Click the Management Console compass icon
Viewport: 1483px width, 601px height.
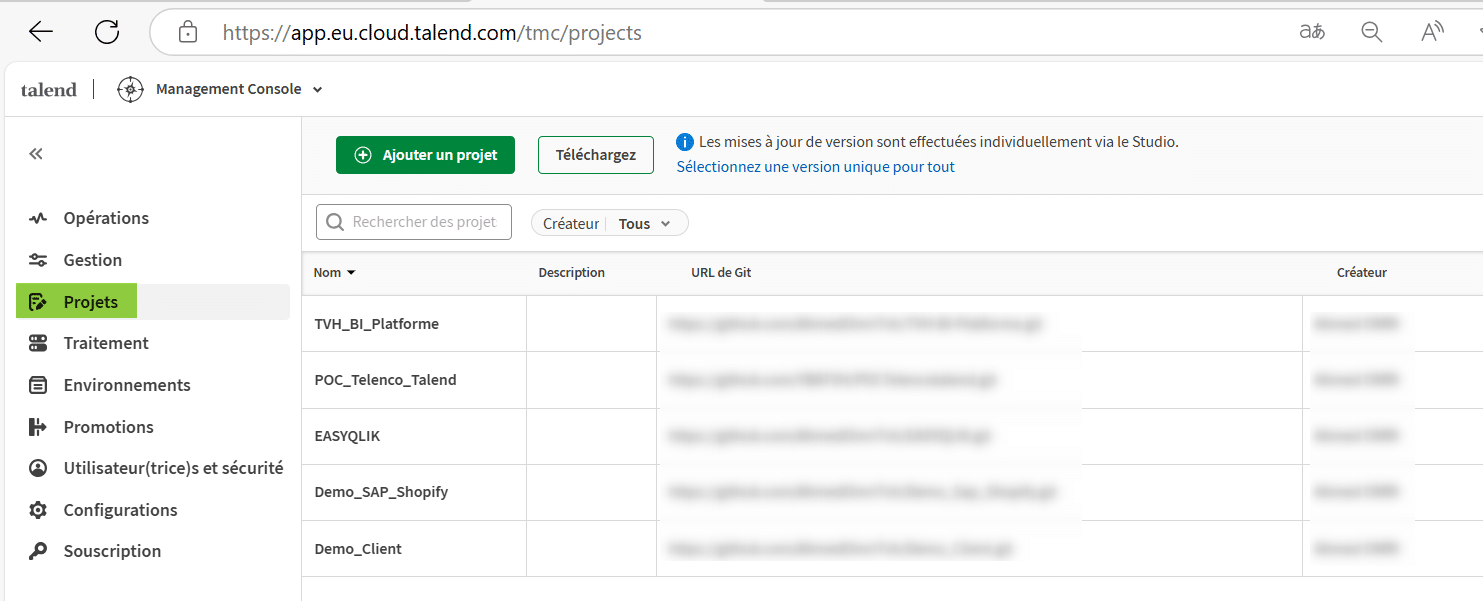[x=130, y=89]
